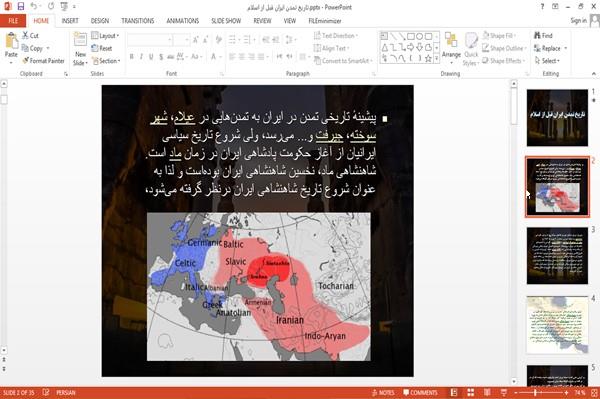Viewport: 600px width, 399px height.
Task: Click the spell check status icon
Action: [x=46, y=392]
